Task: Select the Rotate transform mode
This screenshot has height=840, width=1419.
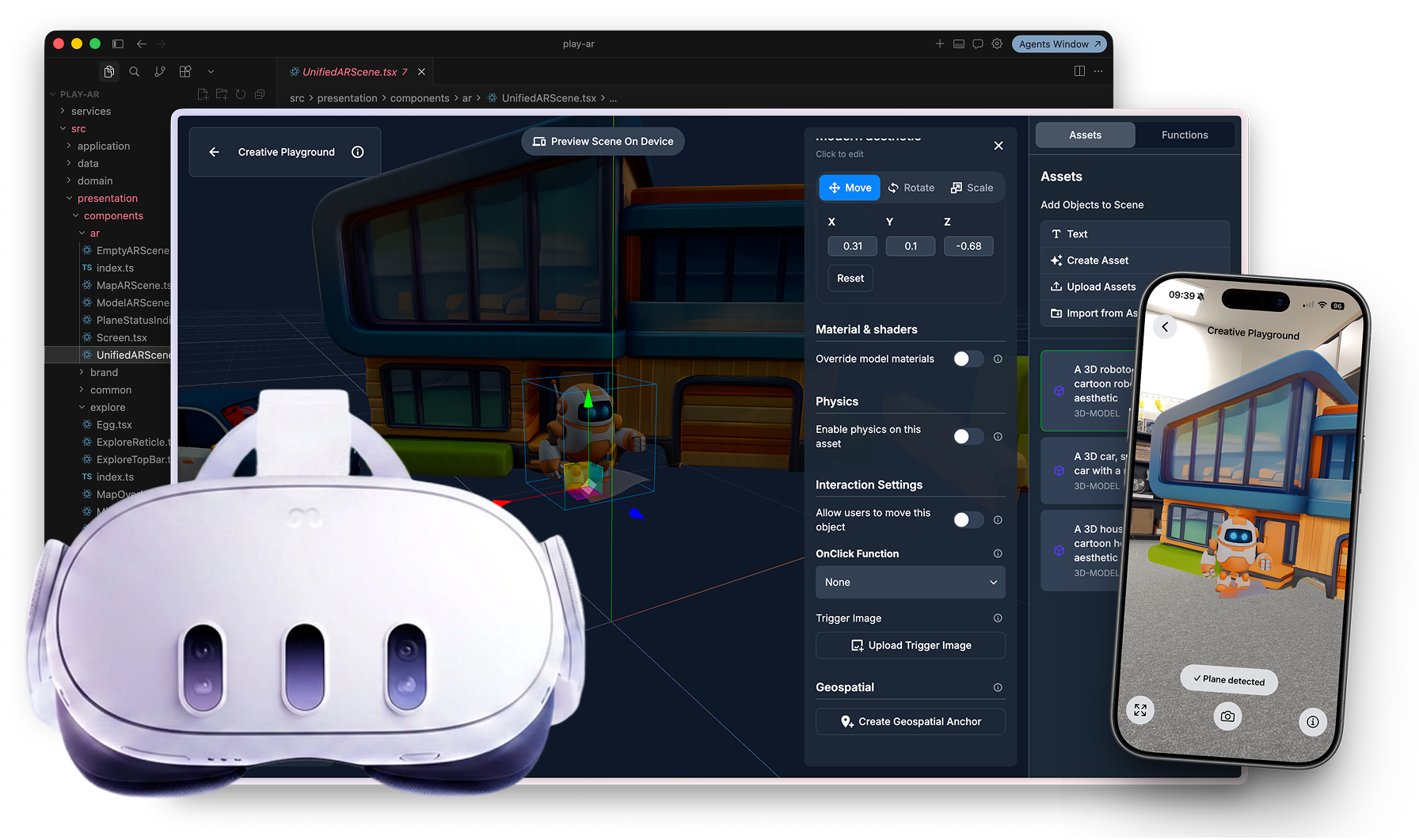Action: pos(911,188)
